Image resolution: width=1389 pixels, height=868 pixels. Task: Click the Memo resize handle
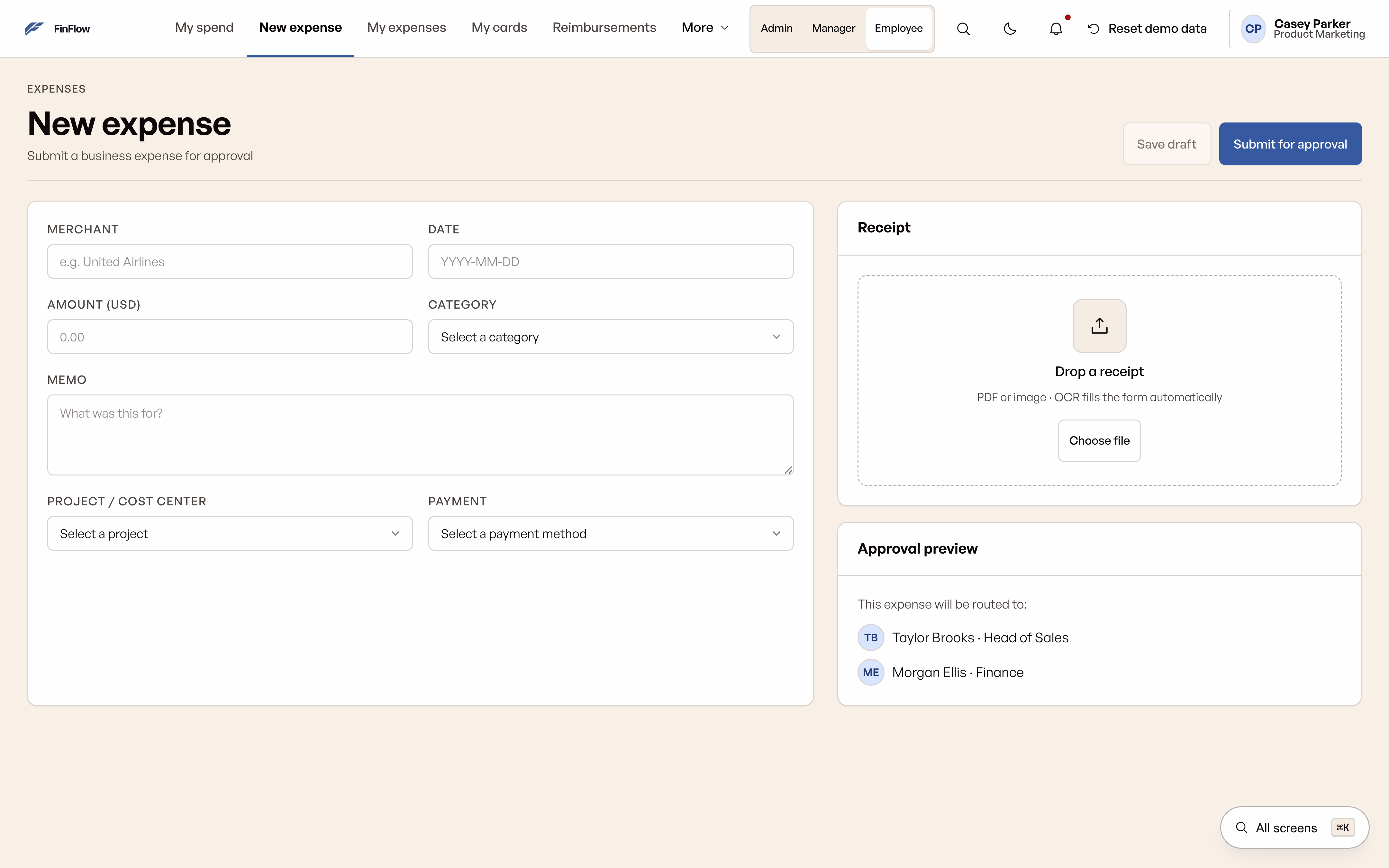click(x=789, y=470)
